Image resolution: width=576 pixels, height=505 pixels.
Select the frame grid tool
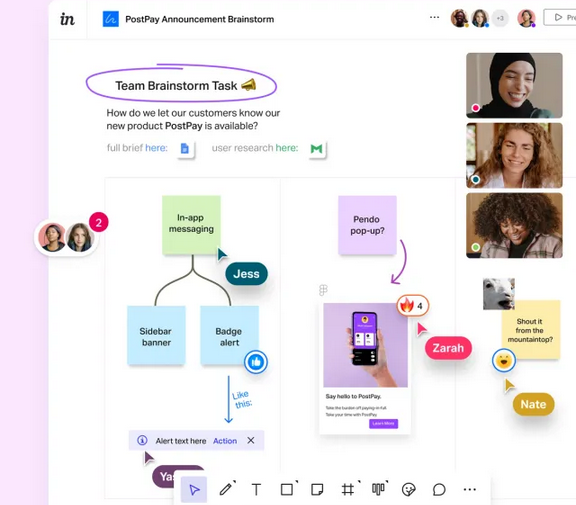click(348, 489)
